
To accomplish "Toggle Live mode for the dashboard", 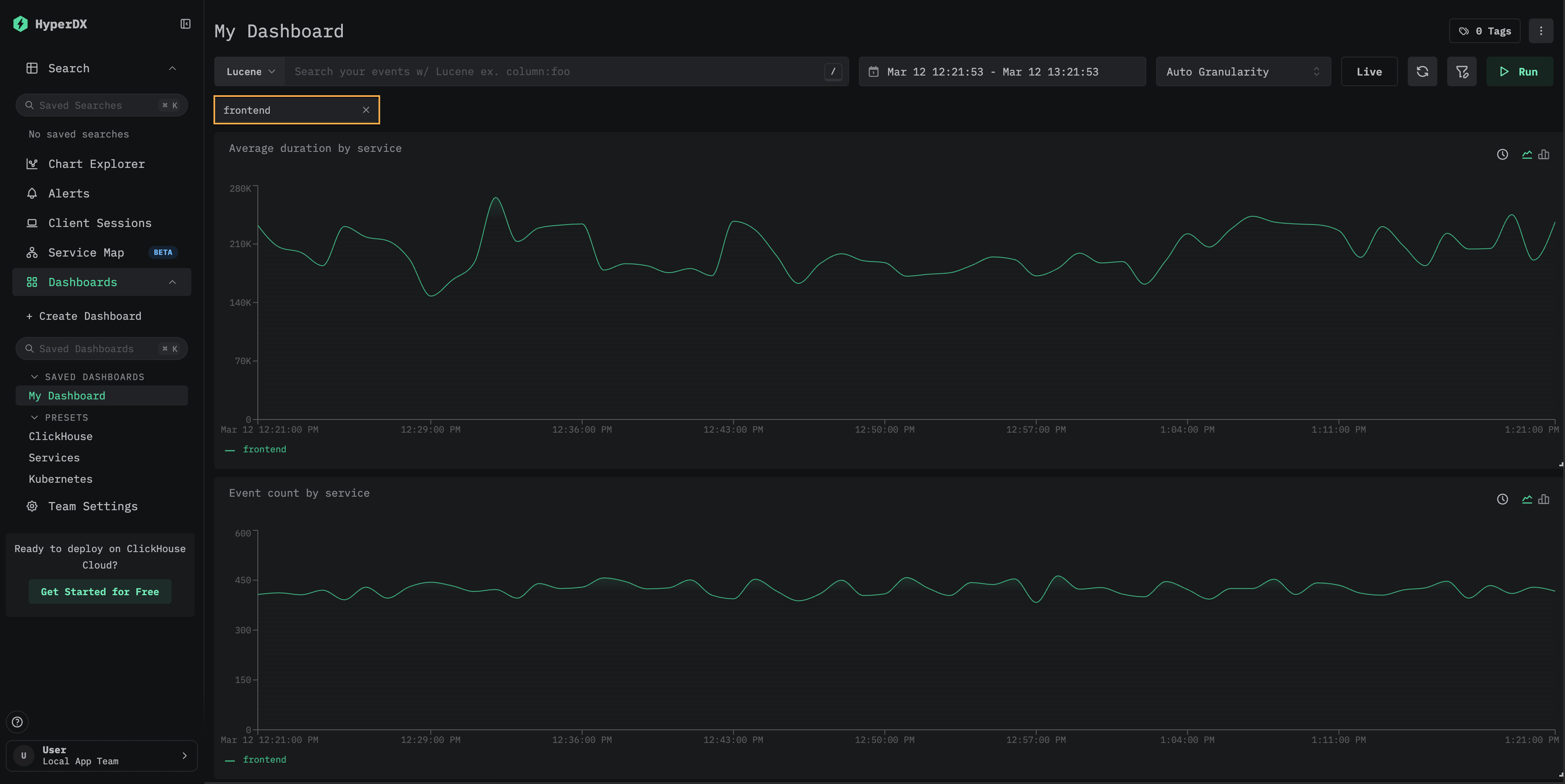I will pos(1369,71).
